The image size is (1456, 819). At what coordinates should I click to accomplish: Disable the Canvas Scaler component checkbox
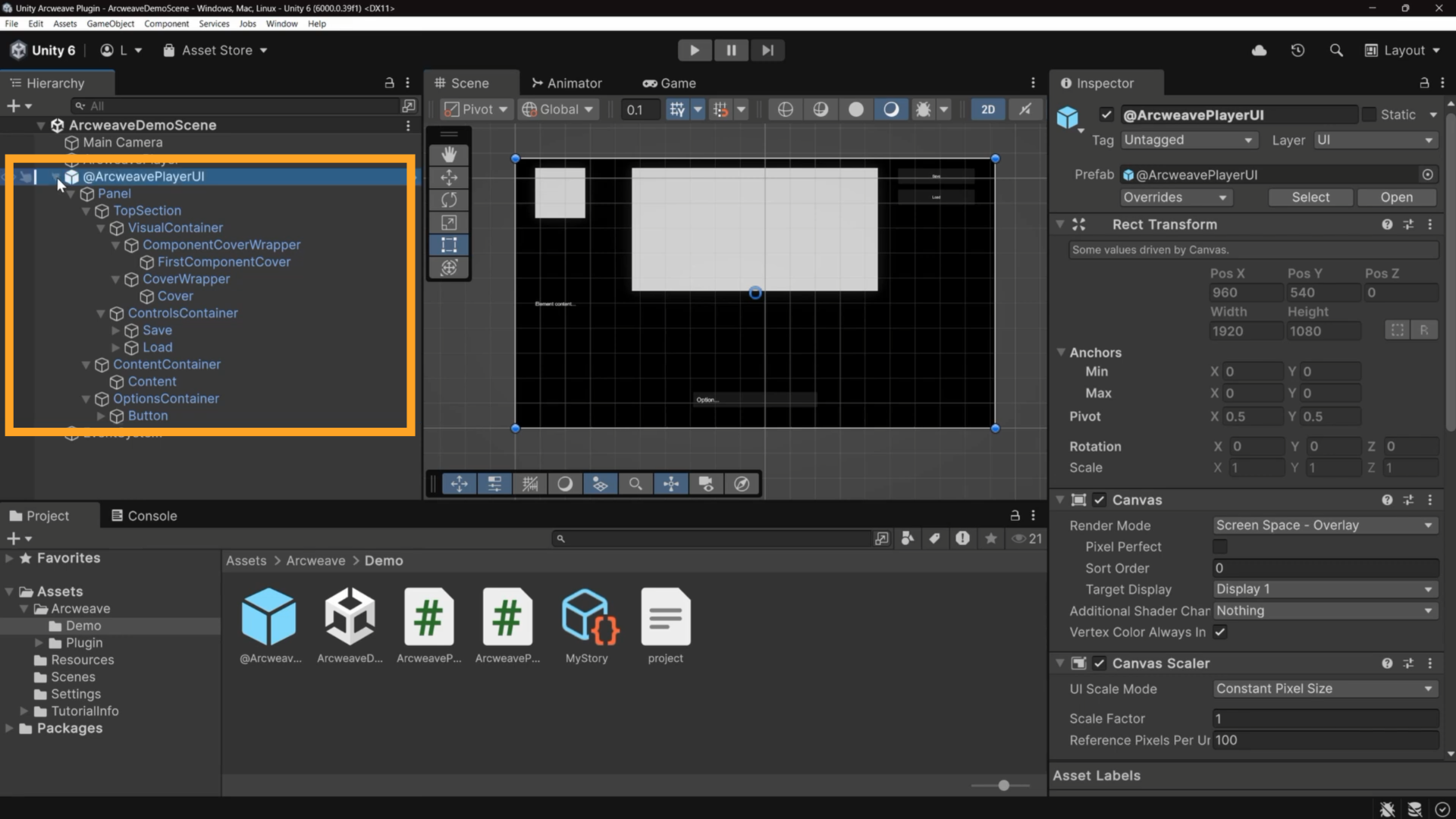tap(1099, 664)
